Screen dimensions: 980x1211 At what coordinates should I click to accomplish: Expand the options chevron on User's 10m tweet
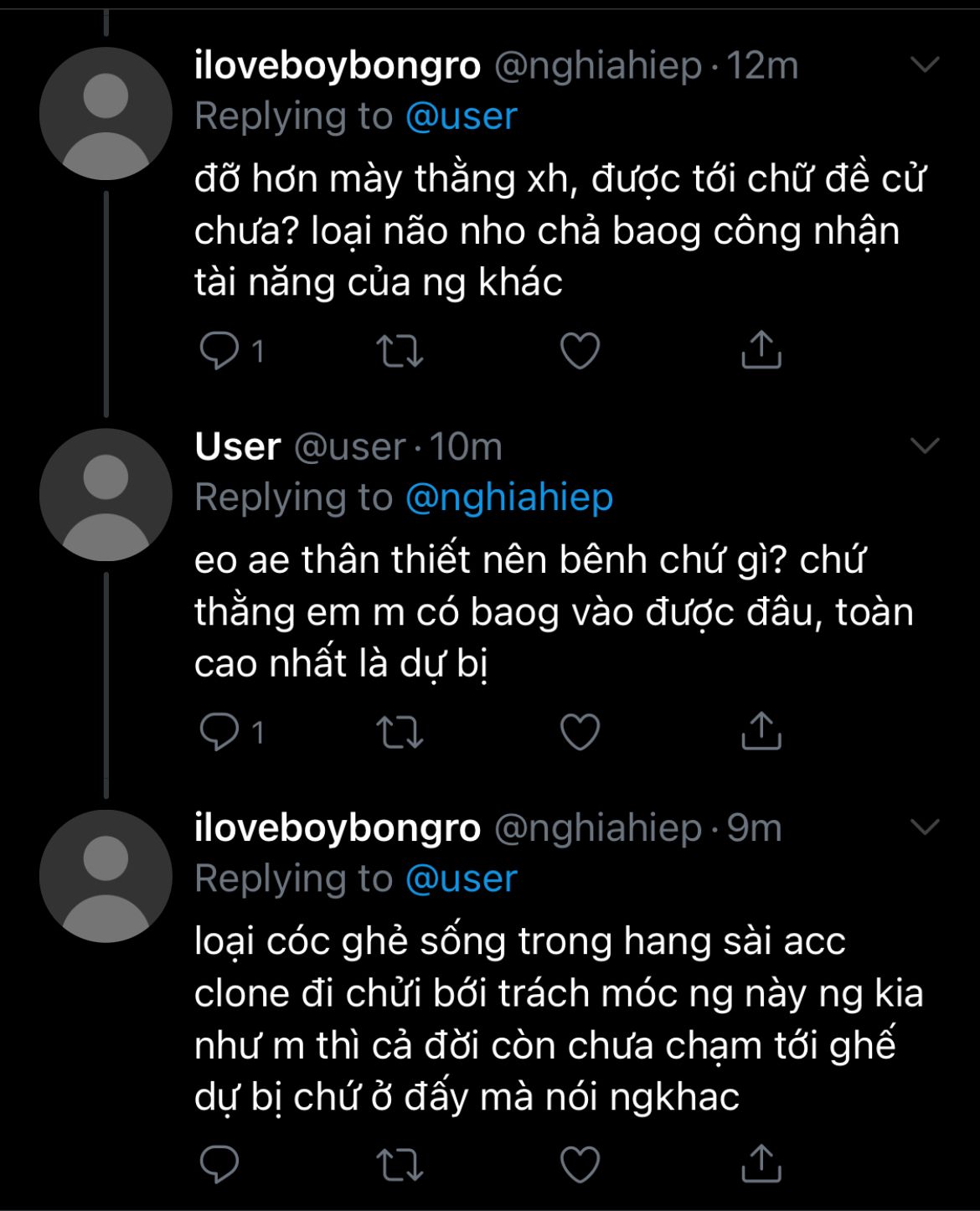925,446
